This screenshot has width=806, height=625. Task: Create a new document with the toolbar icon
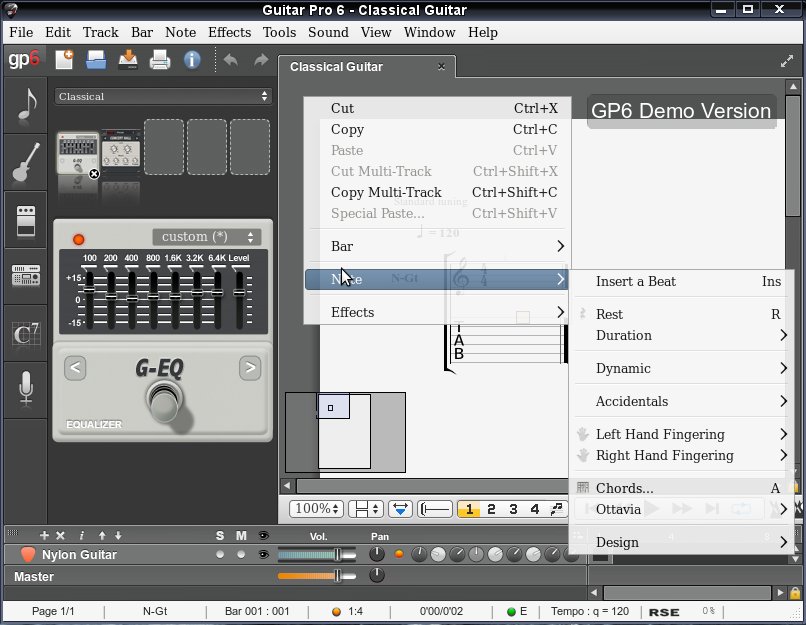(64, 60)
